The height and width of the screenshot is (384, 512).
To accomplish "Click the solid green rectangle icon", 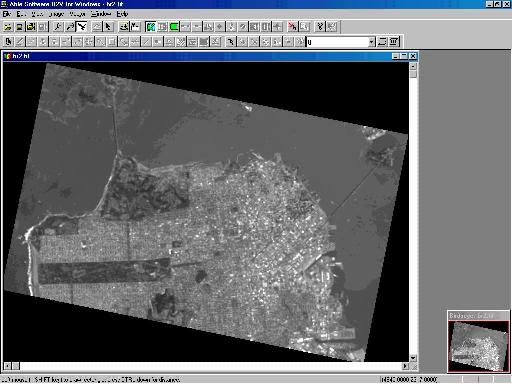I will [x=174, y=27].
